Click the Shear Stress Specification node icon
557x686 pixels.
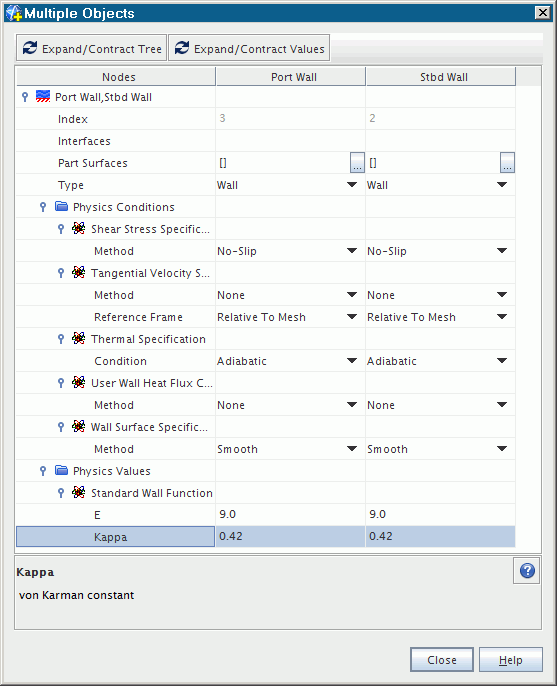[x=79, y=228]
